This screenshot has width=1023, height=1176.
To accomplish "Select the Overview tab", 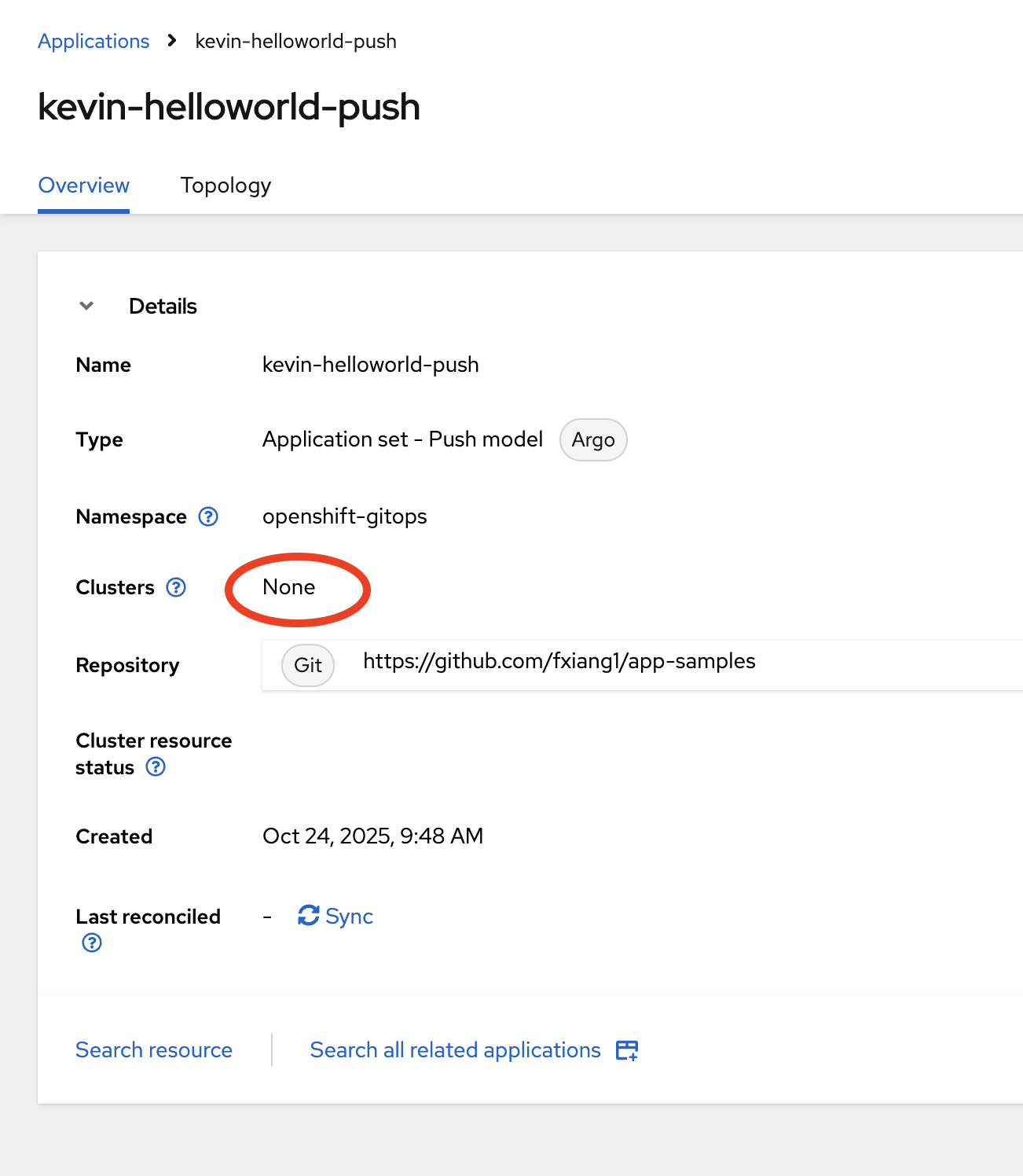I will (x=83, y=186).
